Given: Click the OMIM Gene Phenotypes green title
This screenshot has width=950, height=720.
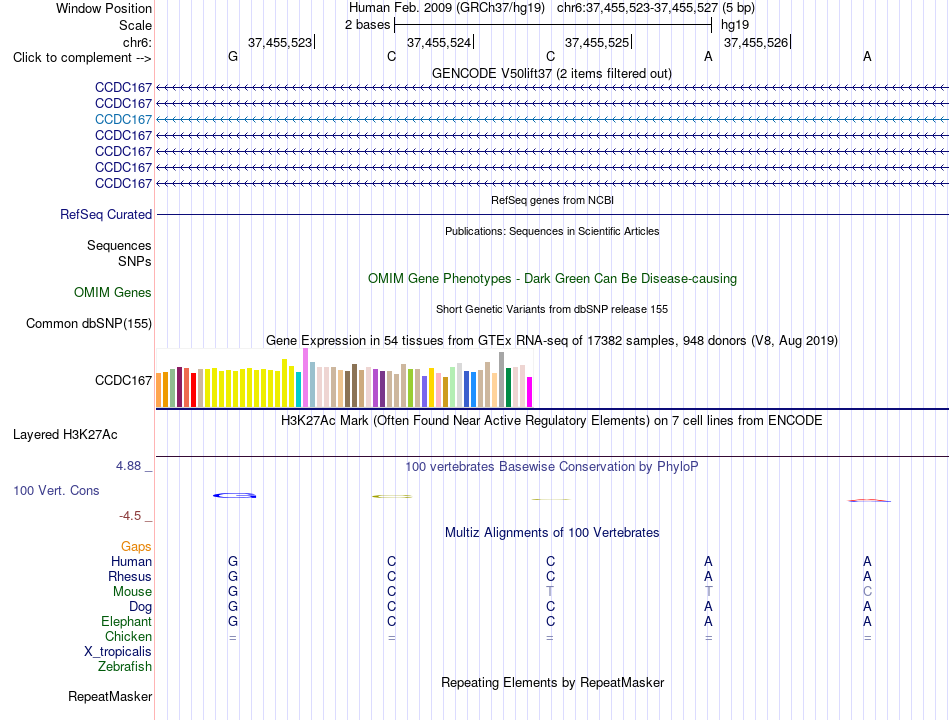Looking at the screenshot, I should click(552, 279).
